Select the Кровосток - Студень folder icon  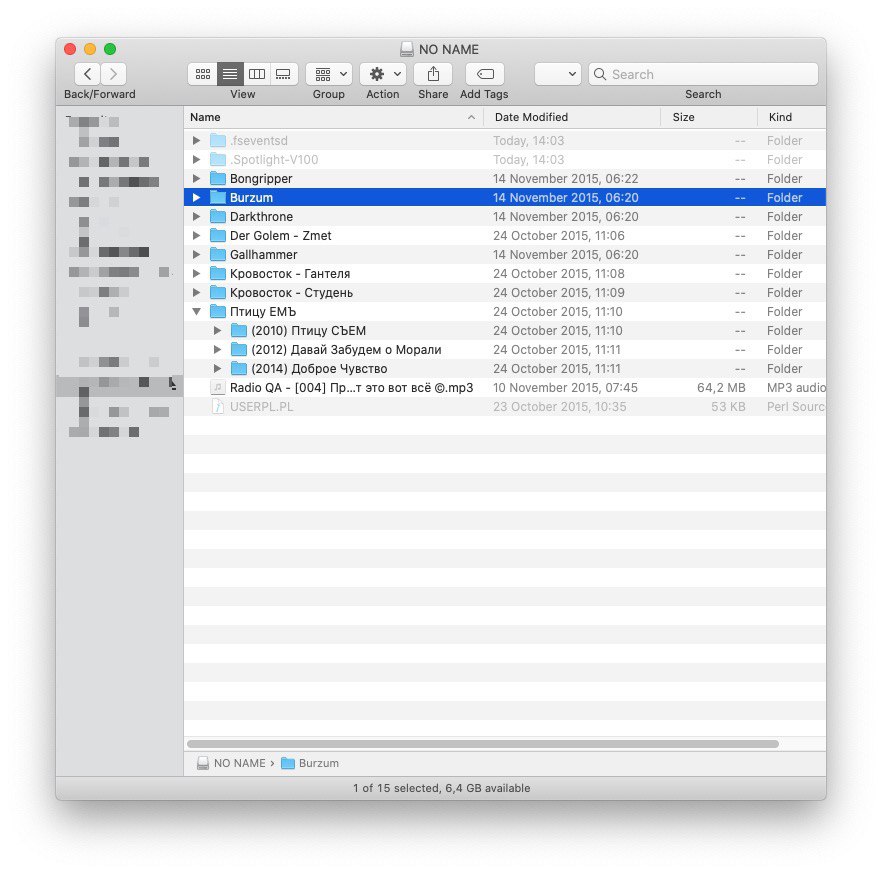pyautogui.click(x=218, y=292)
